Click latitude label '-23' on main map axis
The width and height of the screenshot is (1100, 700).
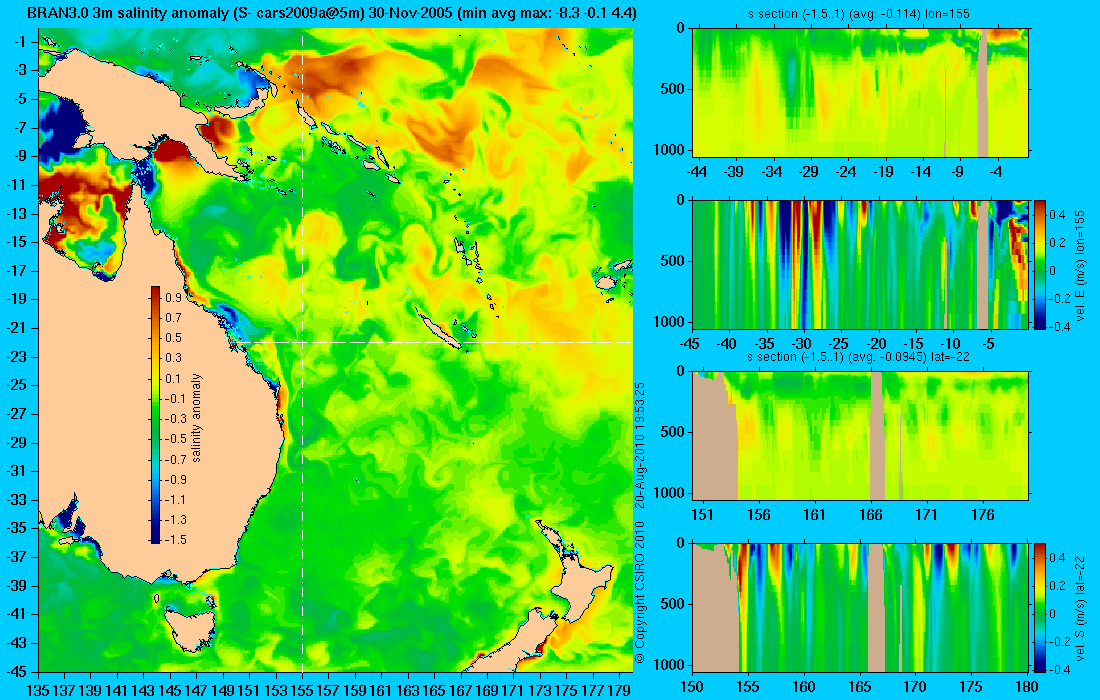click(16, 357)
